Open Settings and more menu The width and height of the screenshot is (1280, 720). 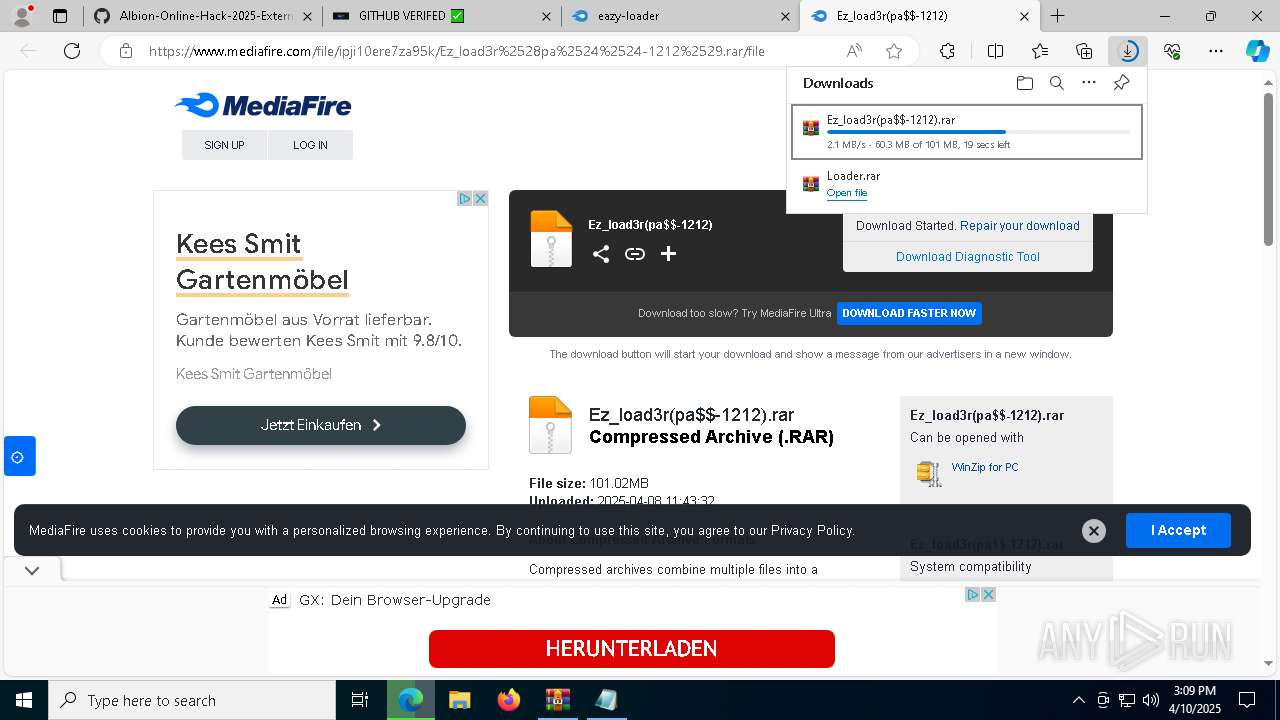1216,51
